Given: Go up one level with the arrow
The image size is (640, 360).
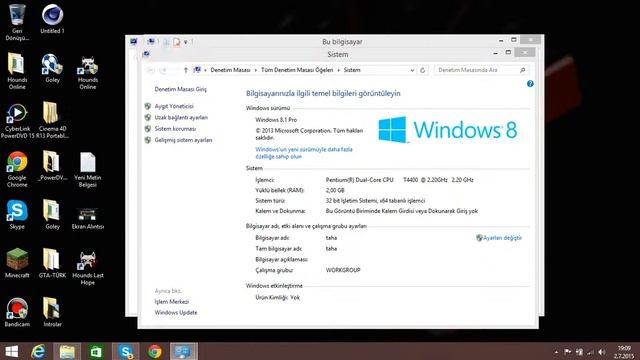Looking at the screenshot, I should coord(186,70).
